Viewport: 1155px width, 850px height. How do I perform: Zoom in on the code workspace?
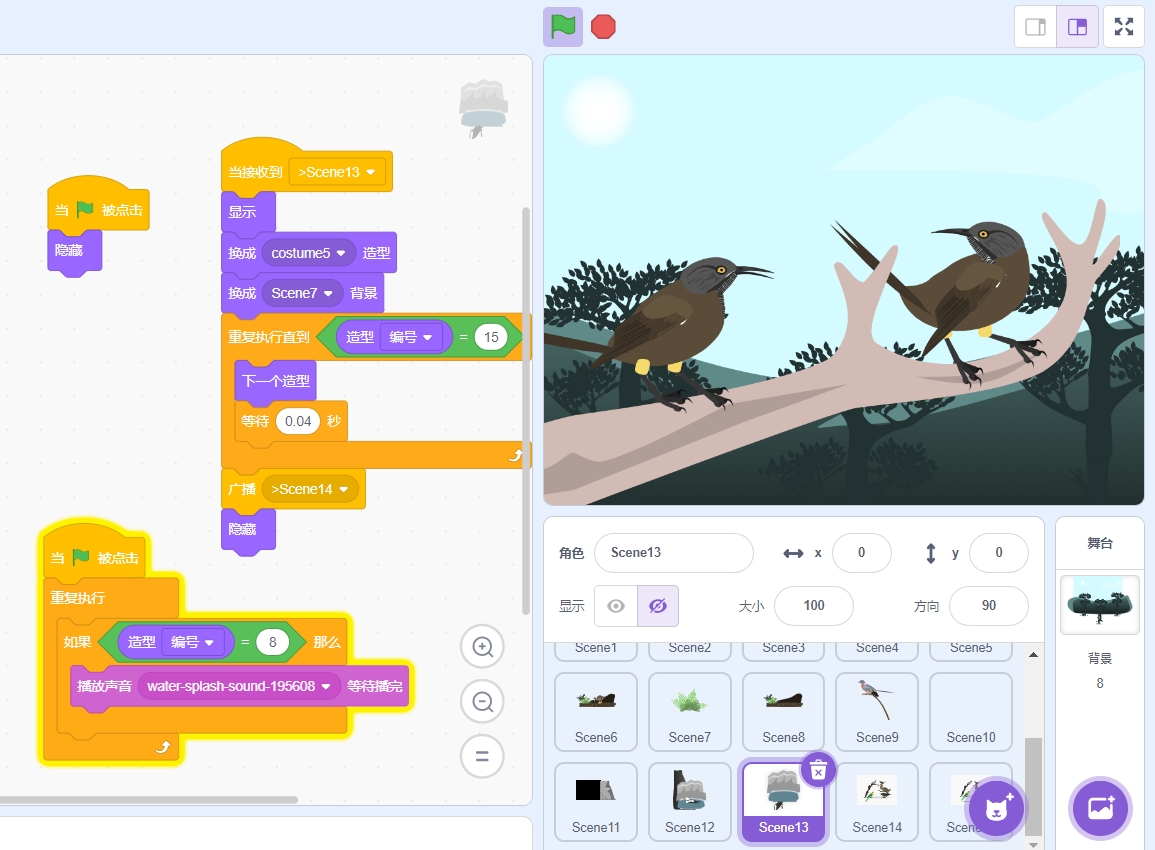(x=482, y=647)
